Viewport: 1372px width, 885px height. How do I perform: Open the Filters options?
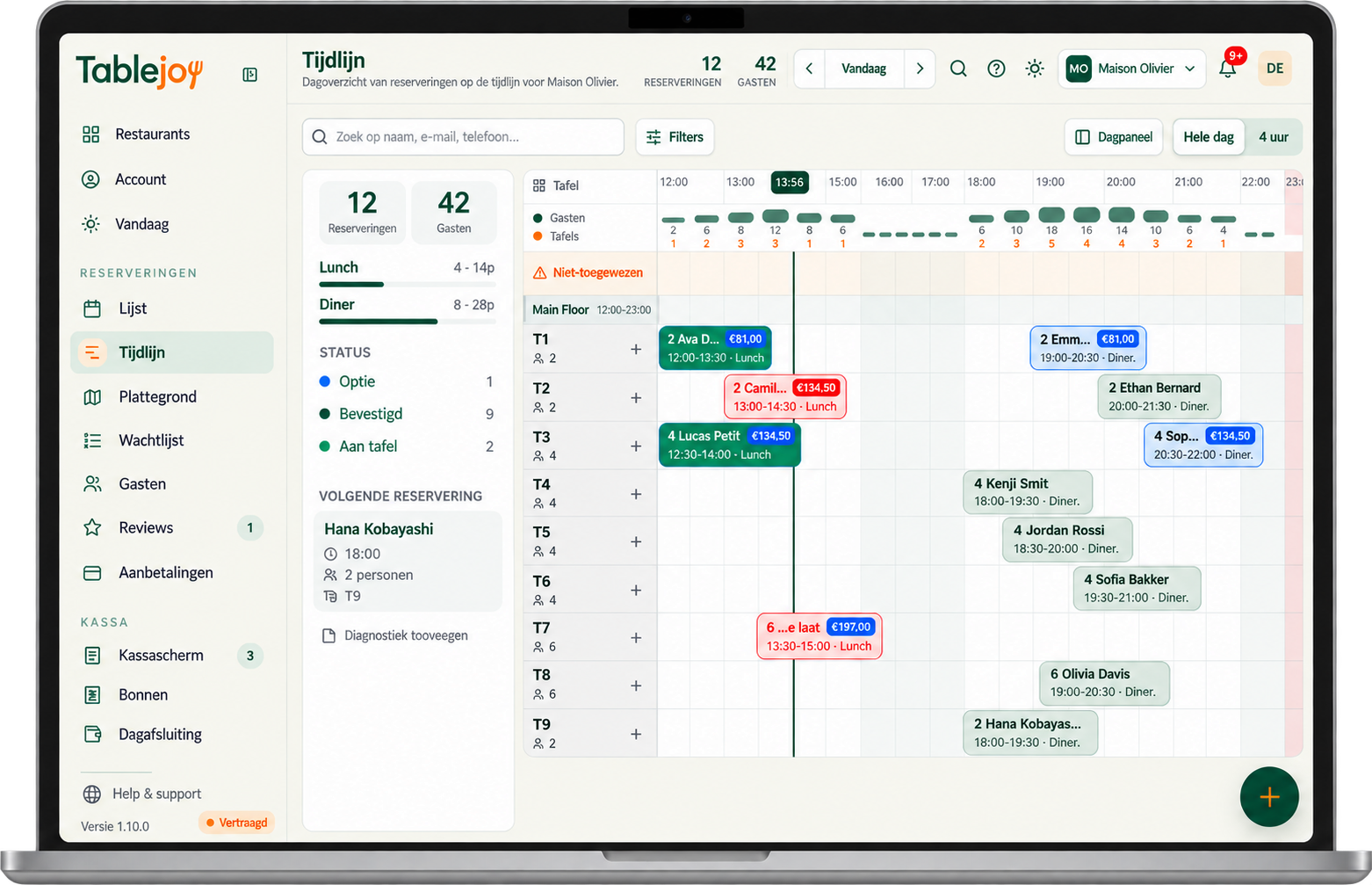point(675,137)
